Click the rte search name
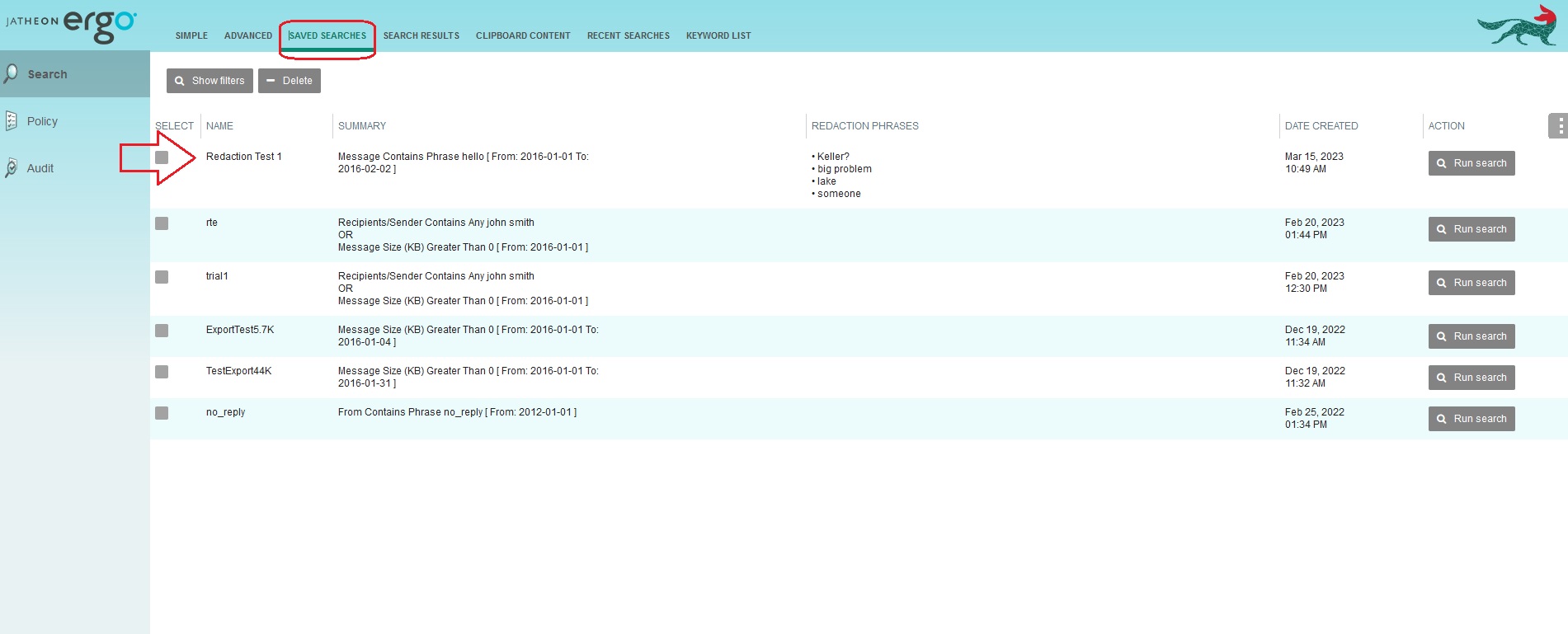The width and height of the screenshot is (1568, 634). [x=212, y=223]
